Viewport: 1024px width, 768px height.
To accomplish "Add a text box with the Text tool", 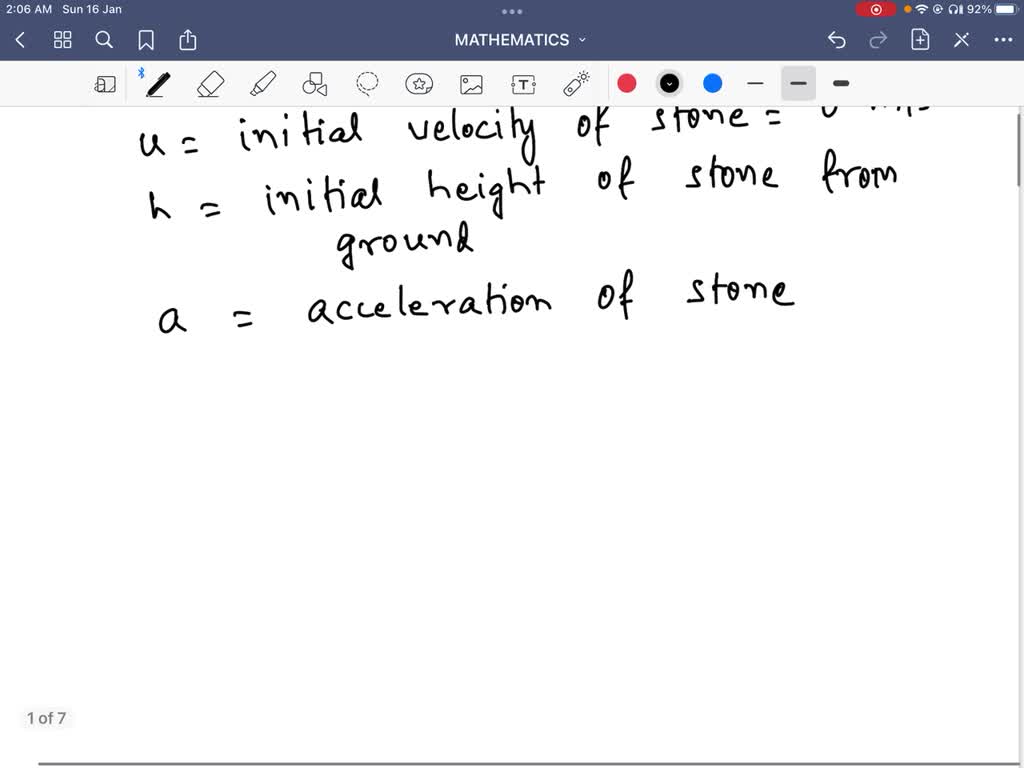I will [523, 83].
